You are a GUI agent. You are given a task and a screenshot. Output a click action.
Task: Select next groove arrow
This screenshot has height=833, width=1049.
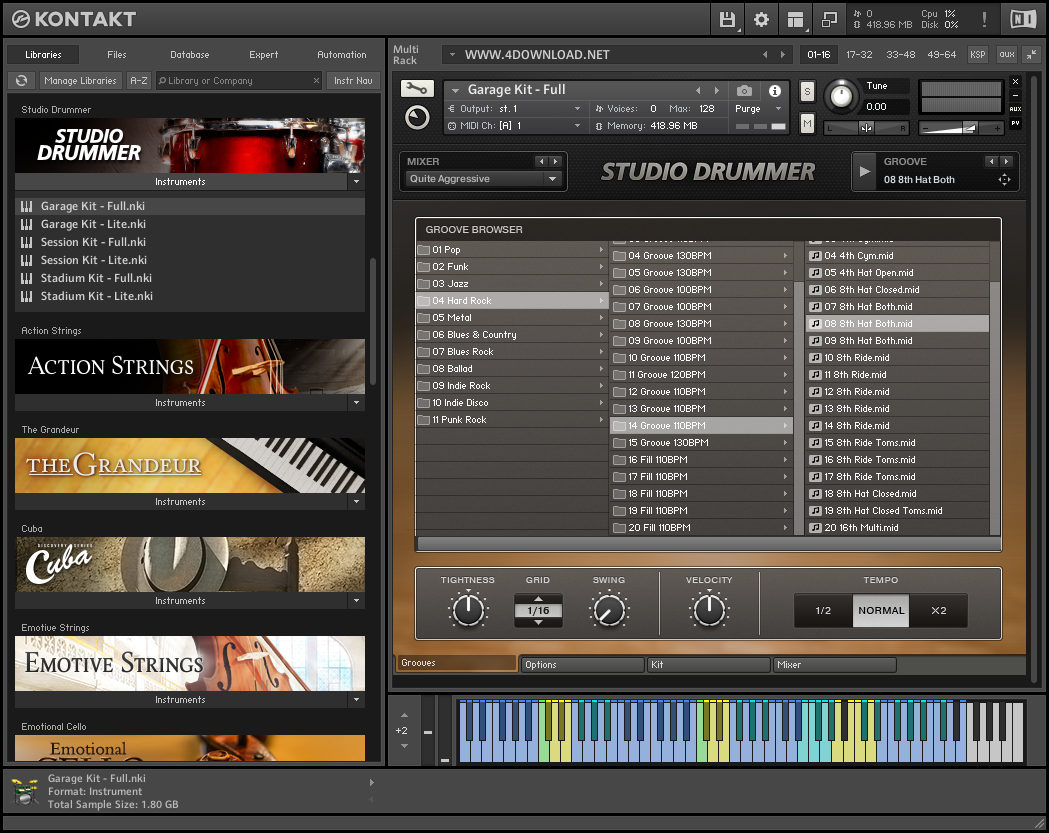pos(1006,161)
